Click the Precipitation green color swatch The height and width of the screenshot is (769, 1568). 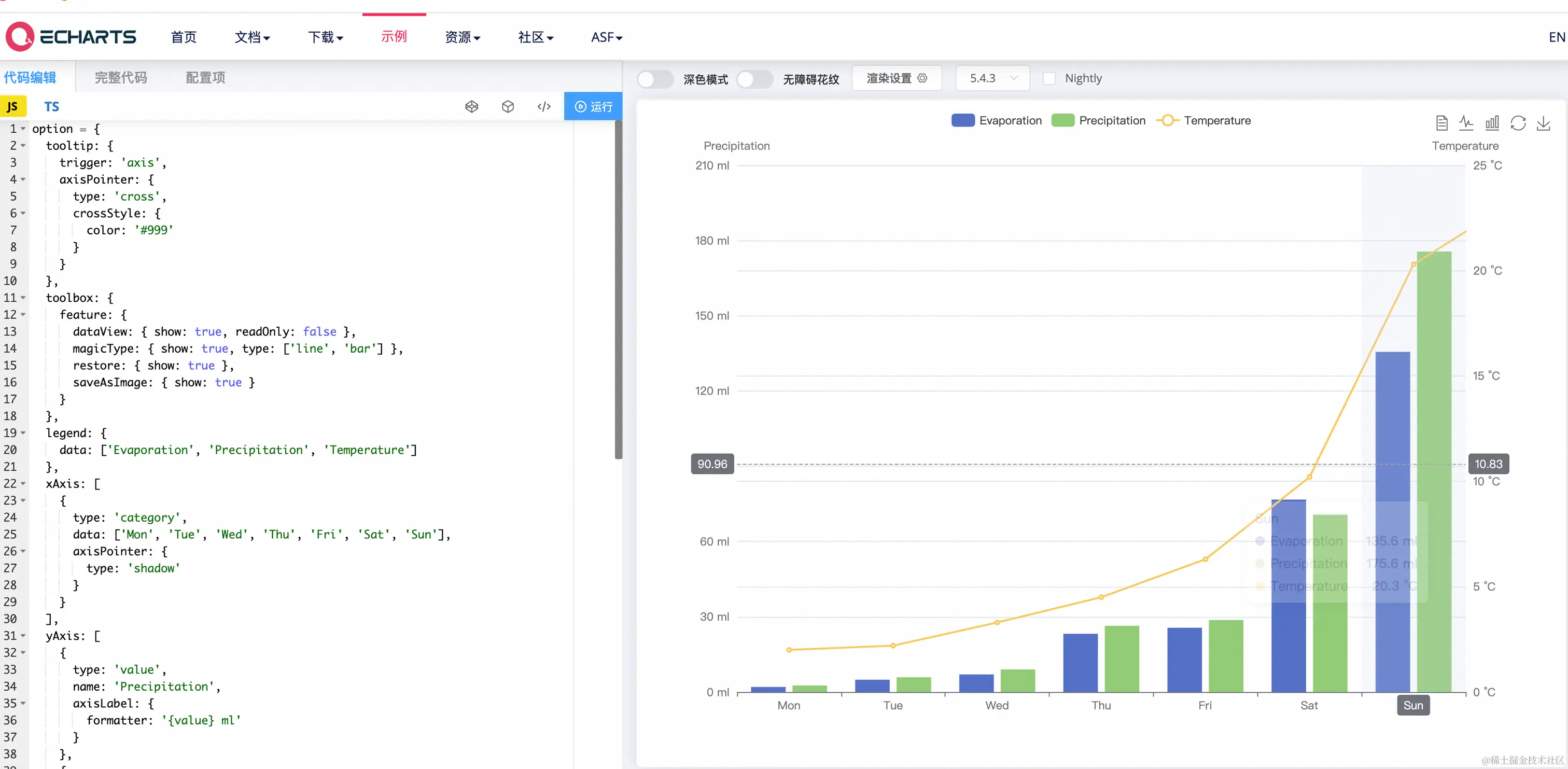click(1063, 120)
